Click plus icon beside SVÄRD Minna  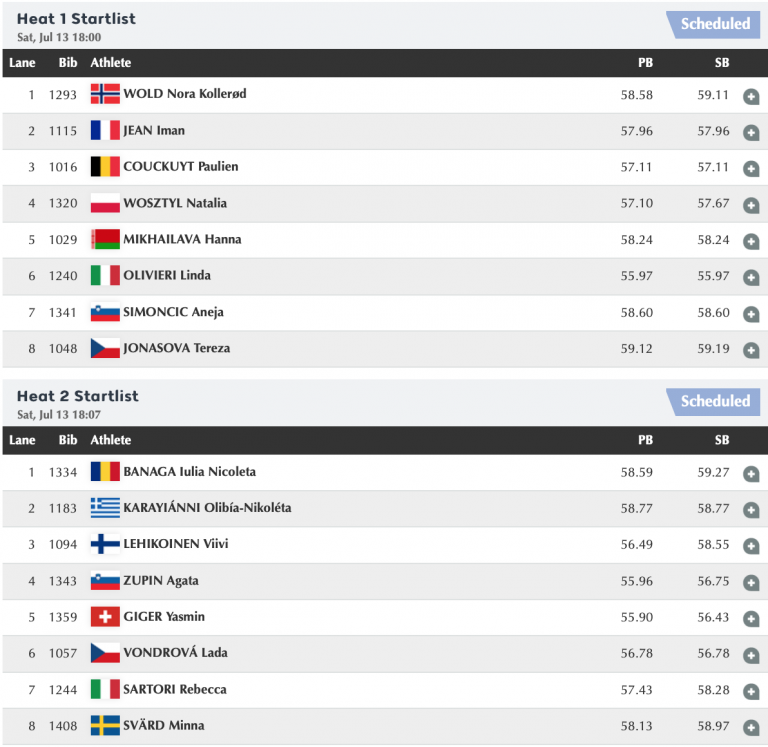(751, 729)
